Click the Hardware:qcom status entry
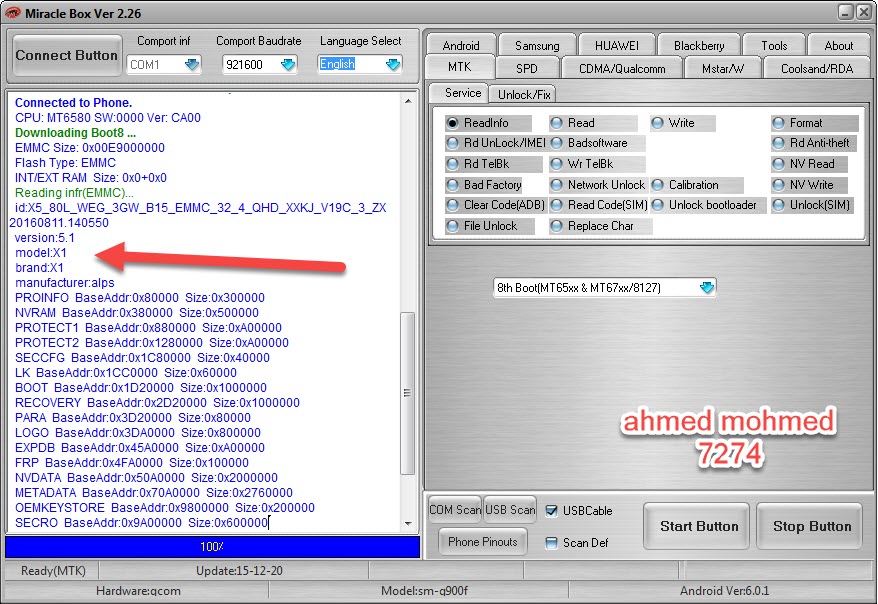878x604 pixels. 138,591
